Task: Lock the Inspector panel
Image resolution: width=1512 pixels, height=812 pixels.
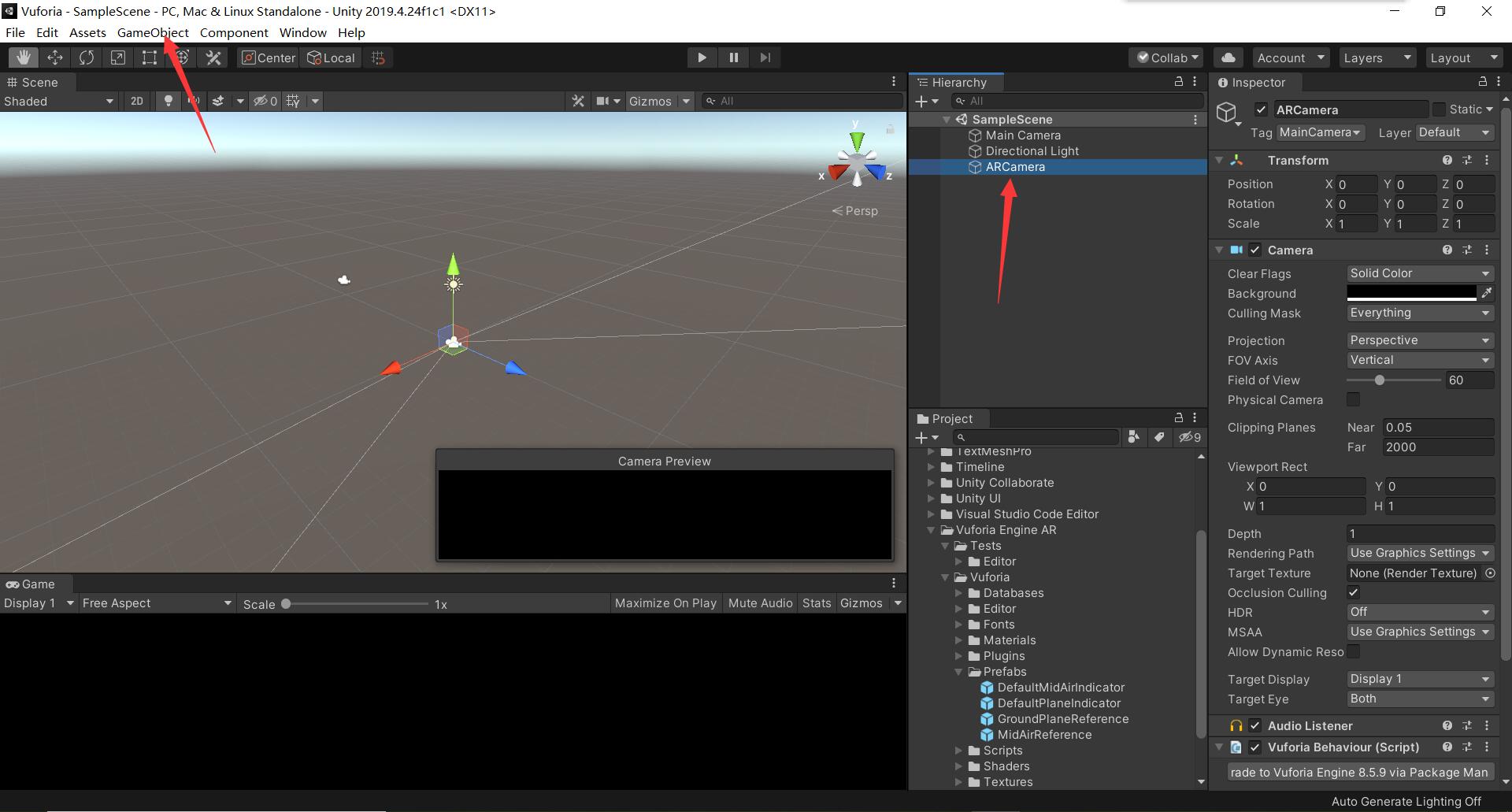Action: 1483,81
